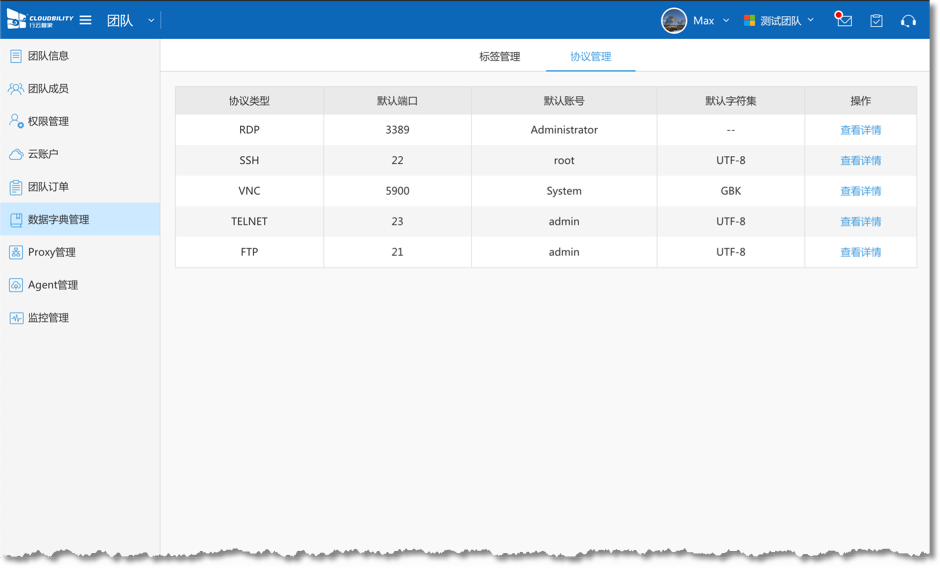Open 团队信息 in the sidebar
The width and height of the screenshot is (940, 568).
coord(48,56)
